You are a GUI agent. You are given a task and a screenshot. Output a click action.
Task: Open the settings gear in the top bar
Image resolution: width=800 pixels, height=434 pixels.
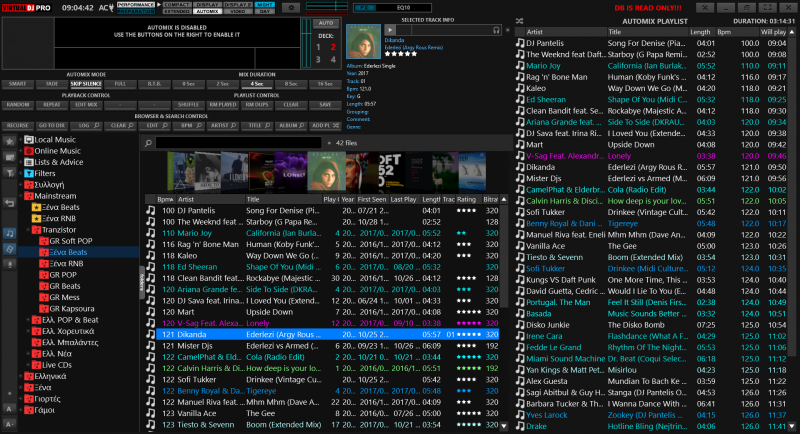coord(291,8)
